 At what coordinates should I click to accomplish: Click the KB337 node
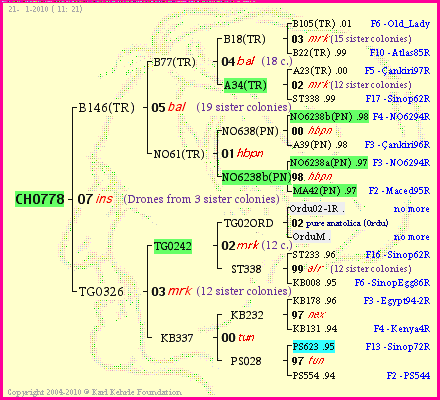tap(177, 338)
